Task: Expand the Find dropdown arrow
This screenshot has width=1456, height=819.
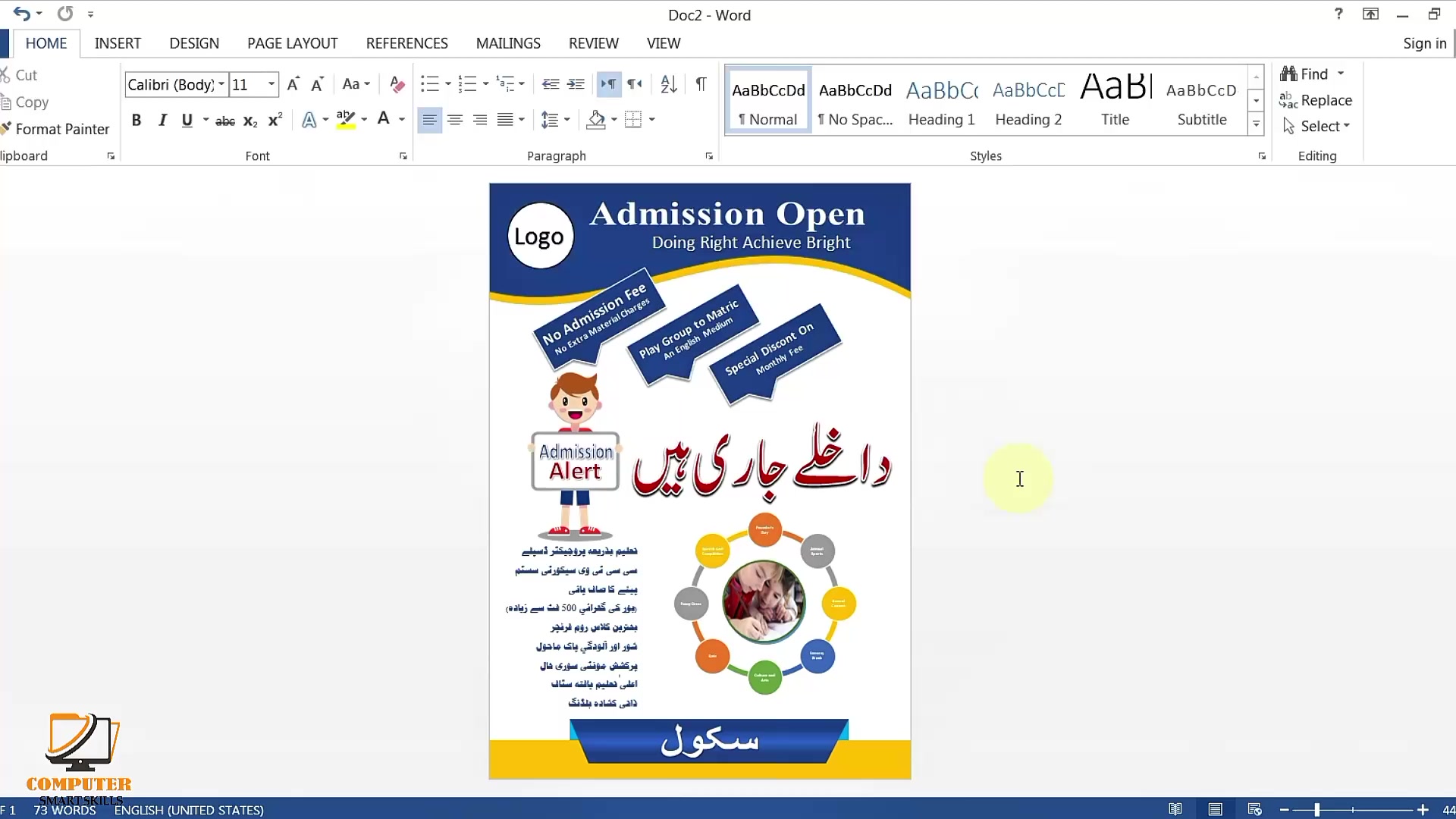Action: tap(1341, 74)
